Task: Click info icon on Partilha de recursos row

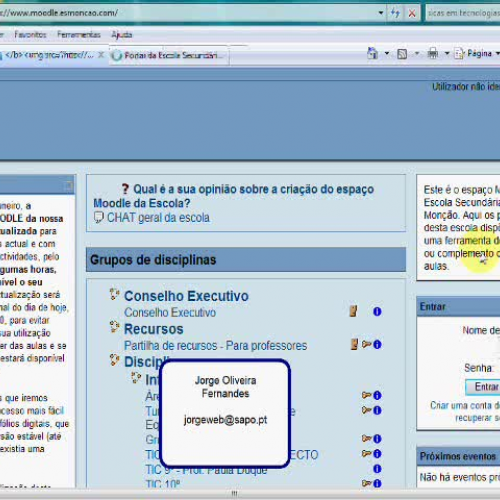Action: click(377, 344)
